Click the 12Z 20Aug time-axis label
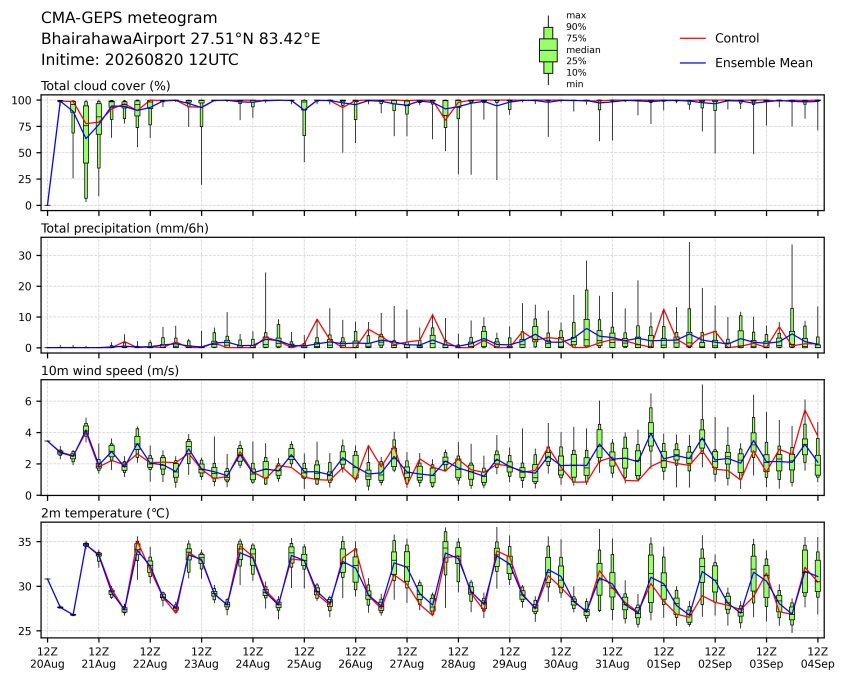The image size is (846, 681). 47,658
